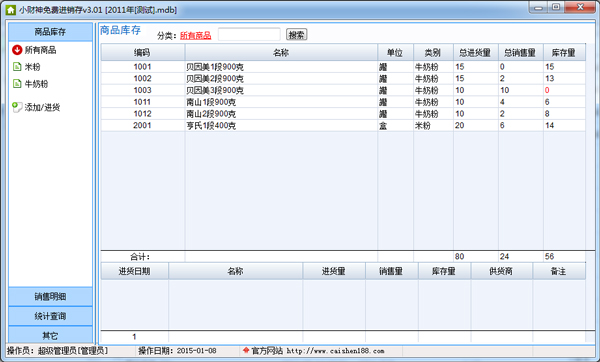Viewport: 600px width, 362px height.
Task: Close the 小财神 application window
Action: [580, 8]
